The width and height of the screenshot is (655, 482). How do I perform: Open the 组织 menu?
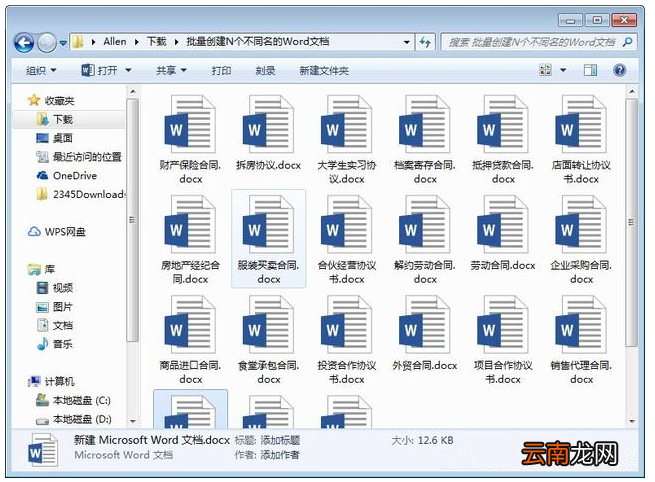[x=41, y=71]
